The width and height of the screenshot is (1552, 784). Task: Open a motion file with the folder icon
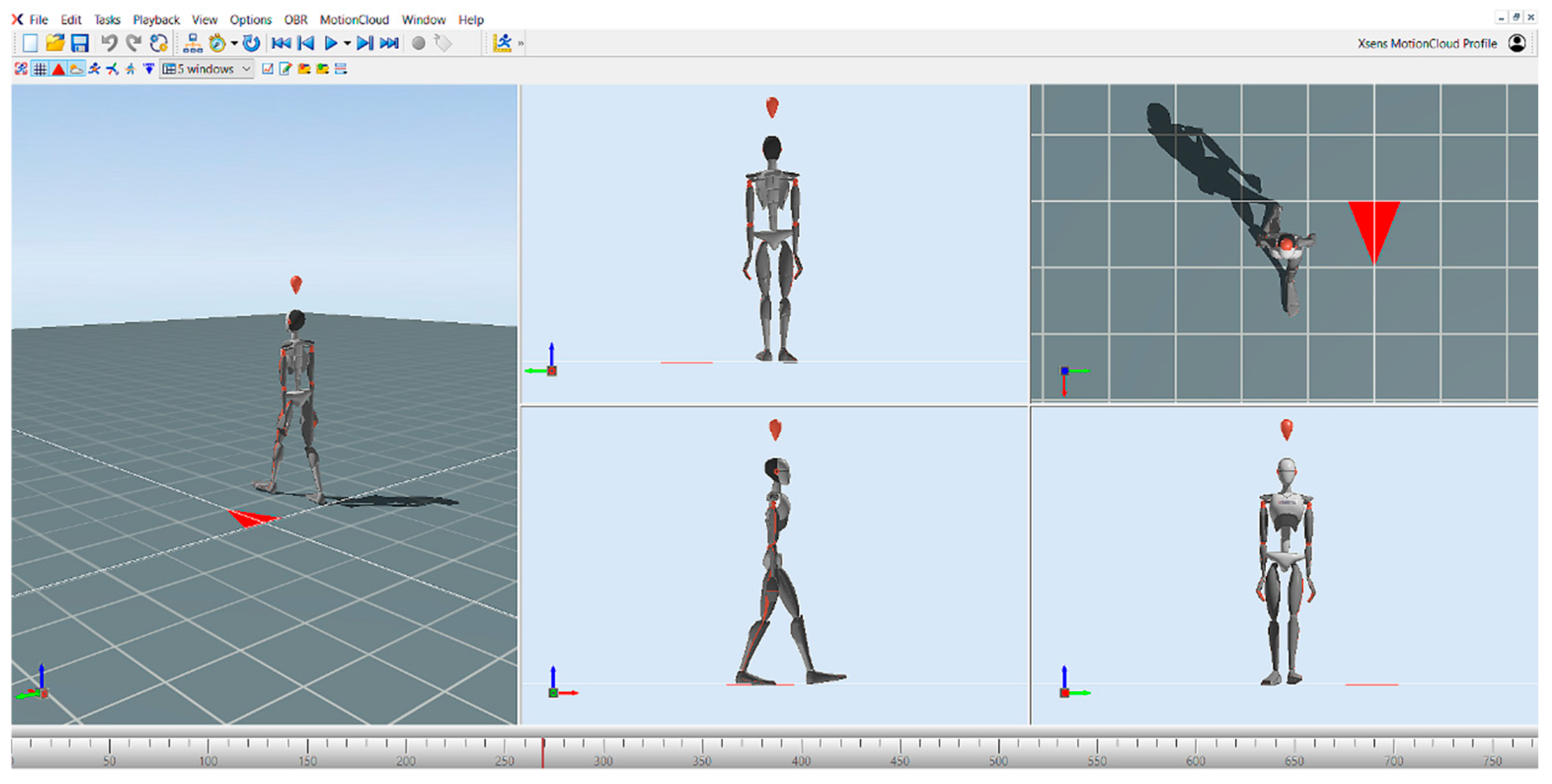click(55, 43)
